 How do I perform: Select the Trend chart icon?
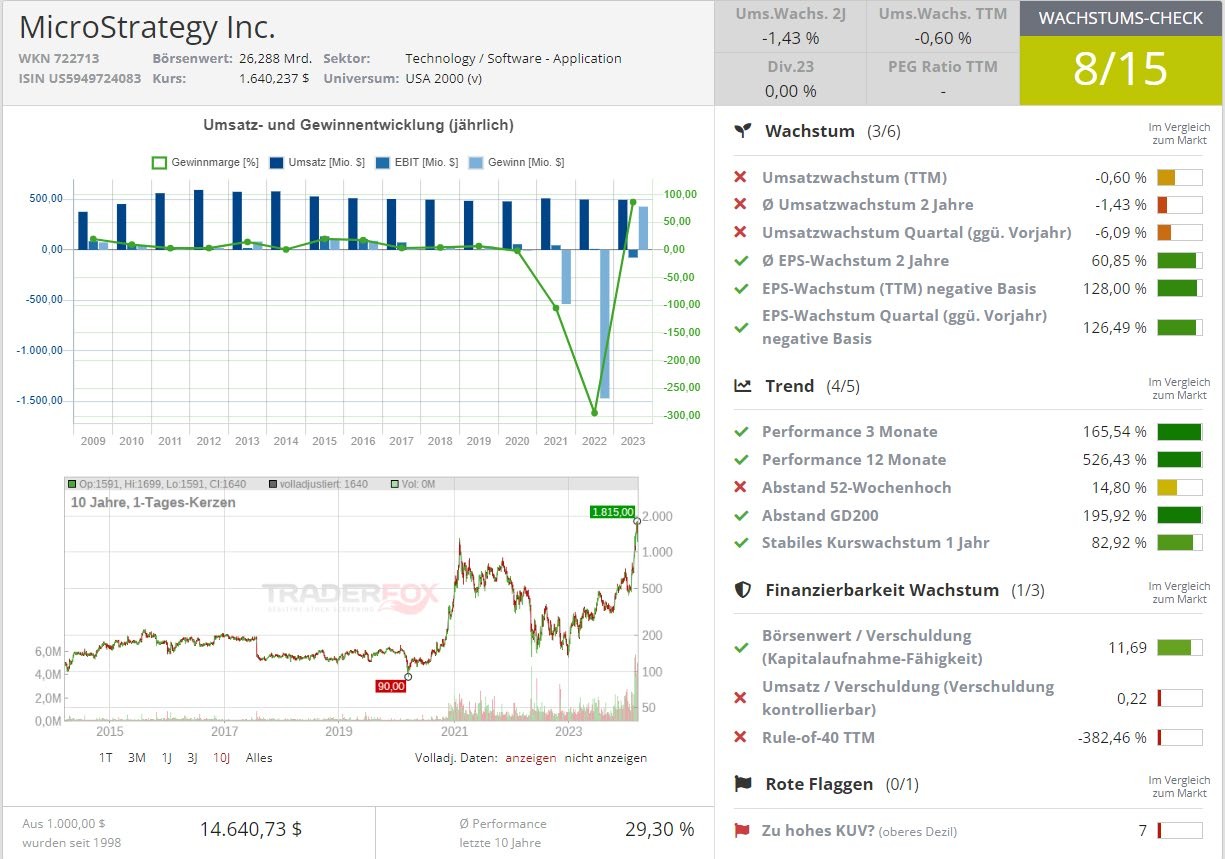[x=741, y=385]
